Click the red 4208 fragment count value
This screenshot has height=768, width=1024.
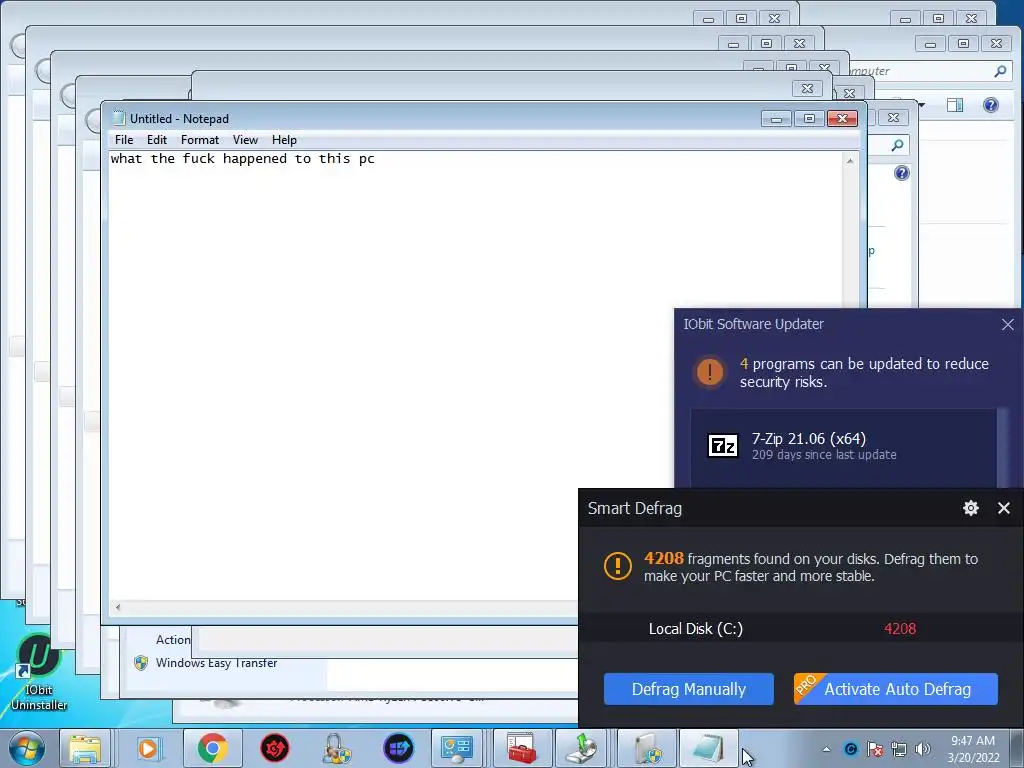click(x=899, y=629)
